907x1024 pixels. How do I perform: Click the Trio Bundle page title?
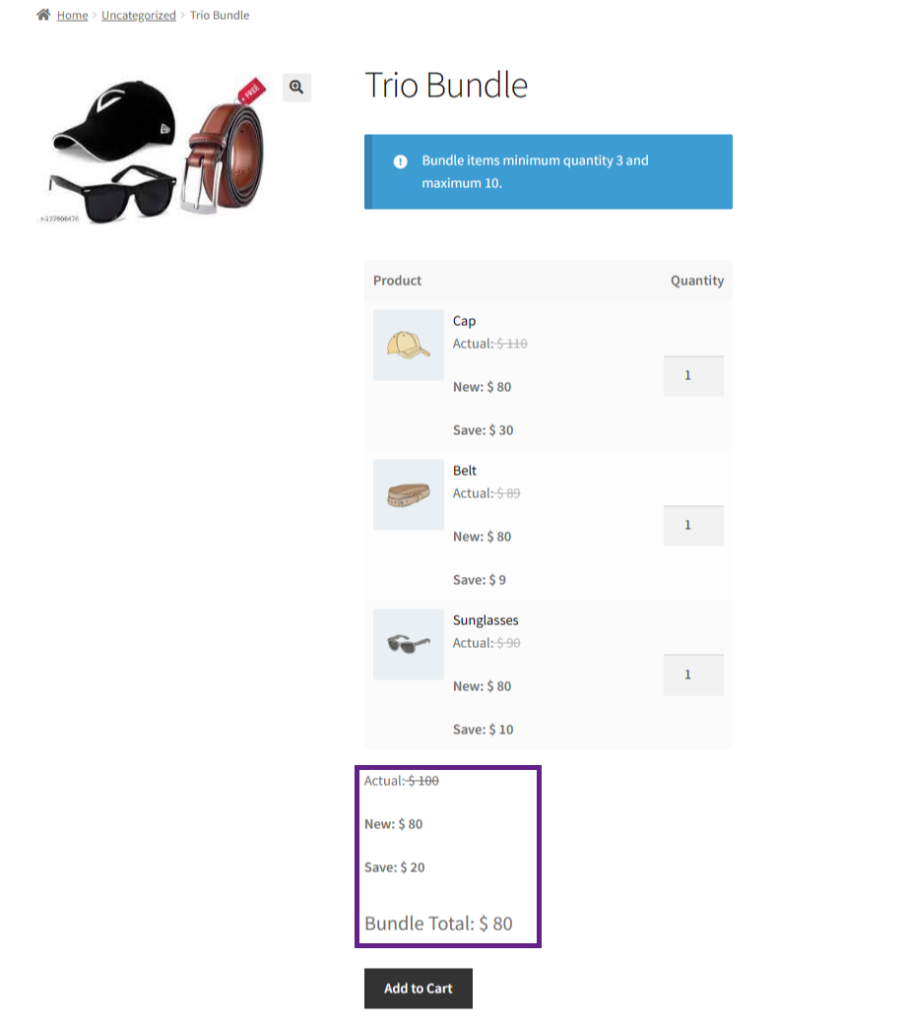click(x=446, y=85)
